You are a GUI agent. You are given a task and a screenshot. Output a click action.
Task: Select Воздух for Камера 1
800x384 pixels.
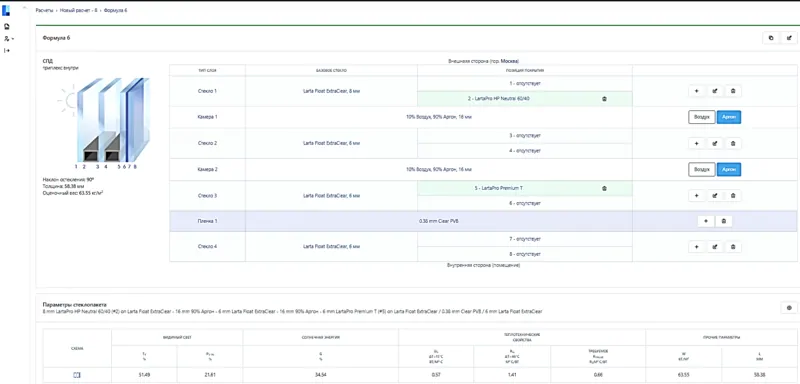click(x=702, y=117)
